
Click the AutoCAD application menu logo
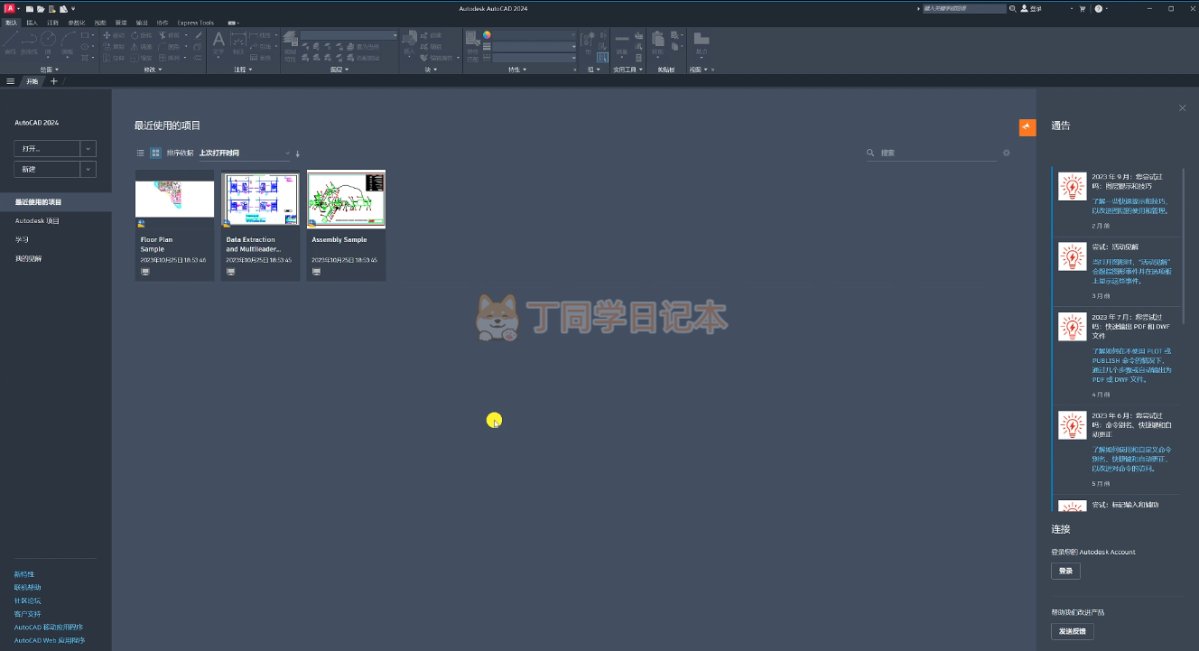[10, 8]
